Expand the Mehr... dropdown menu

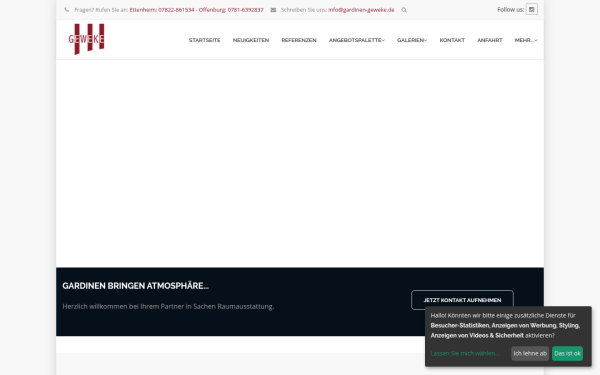coord(526,40)
